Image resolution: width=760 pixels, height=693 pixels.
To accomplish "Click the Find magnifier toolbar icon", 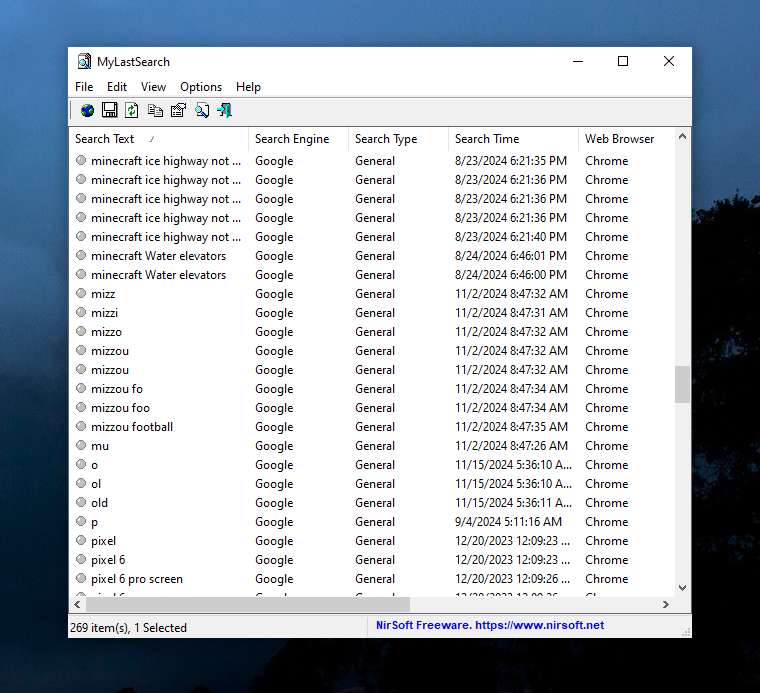I will pyautogui.click(x=202, y=110).
